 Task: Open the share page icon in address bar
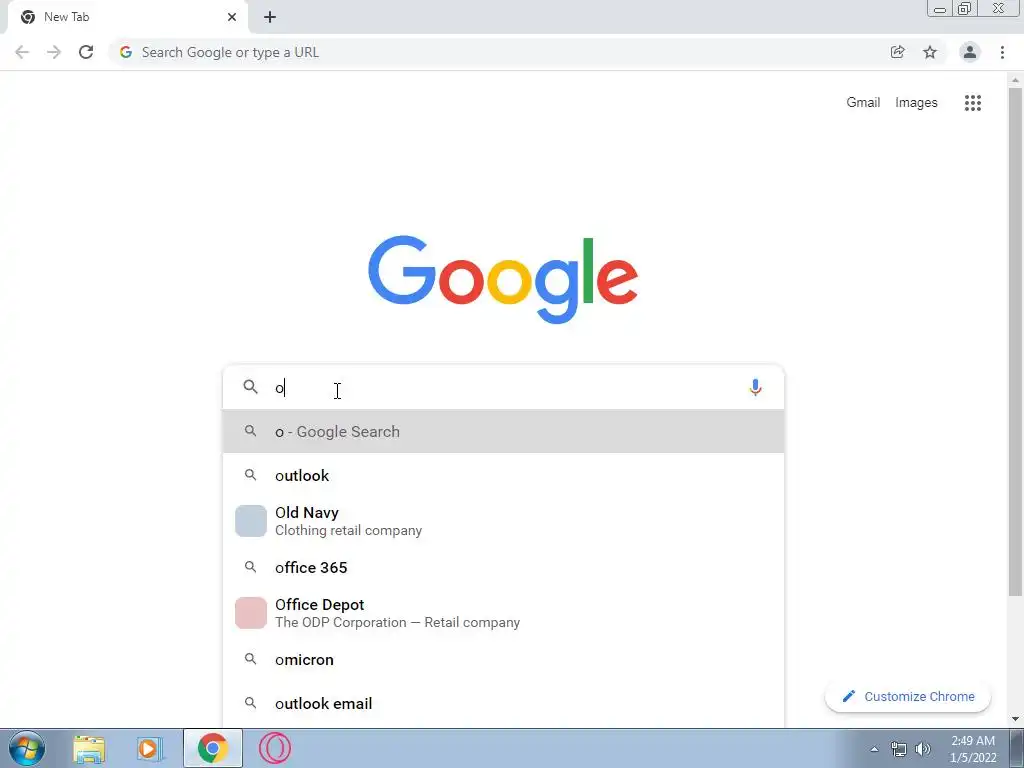click(897, 52)
